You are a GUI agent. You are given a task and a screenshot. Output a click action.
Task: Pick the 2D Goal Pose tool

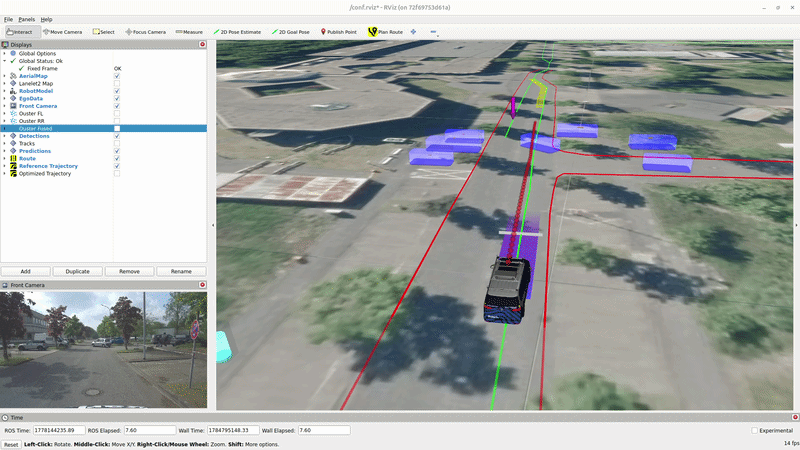click(x=291, y=32)
